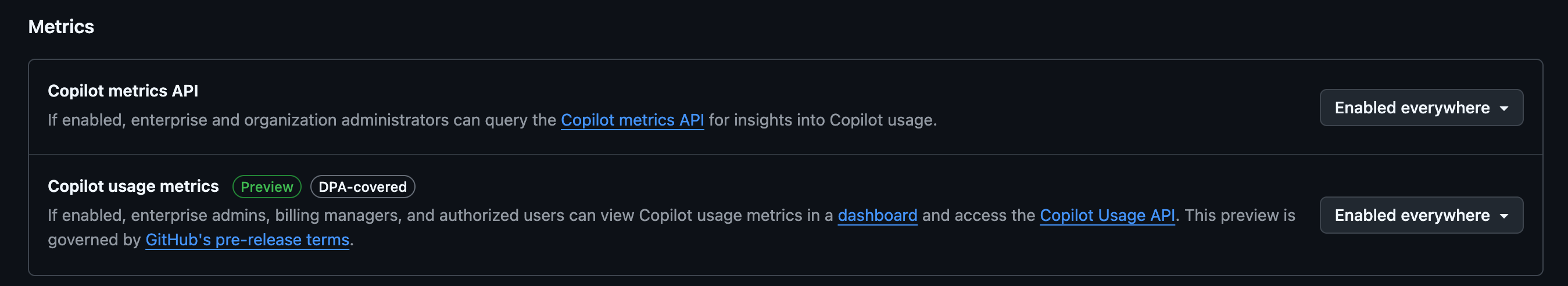
Task: Click 'This preview is' text
Action: point(1239,216)
